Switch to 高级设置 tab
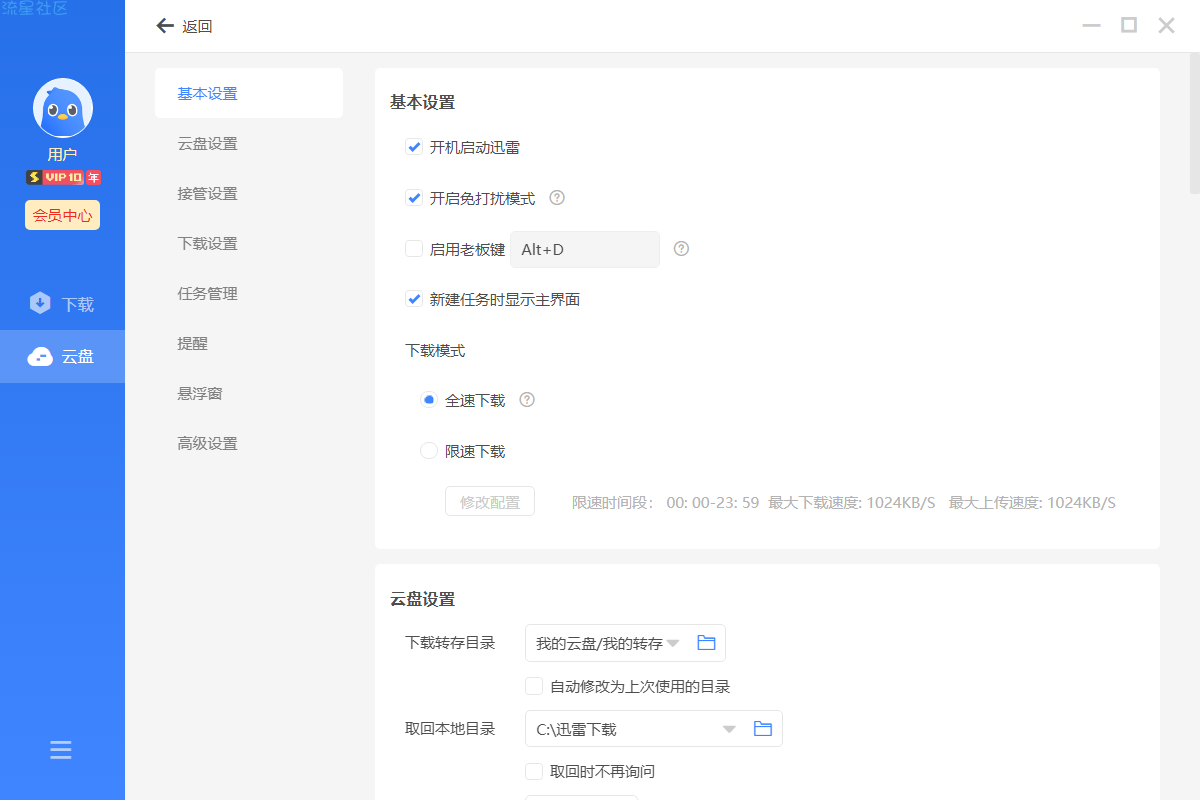The height and width of the screenshot is (800, 1200). coord(249,443)
